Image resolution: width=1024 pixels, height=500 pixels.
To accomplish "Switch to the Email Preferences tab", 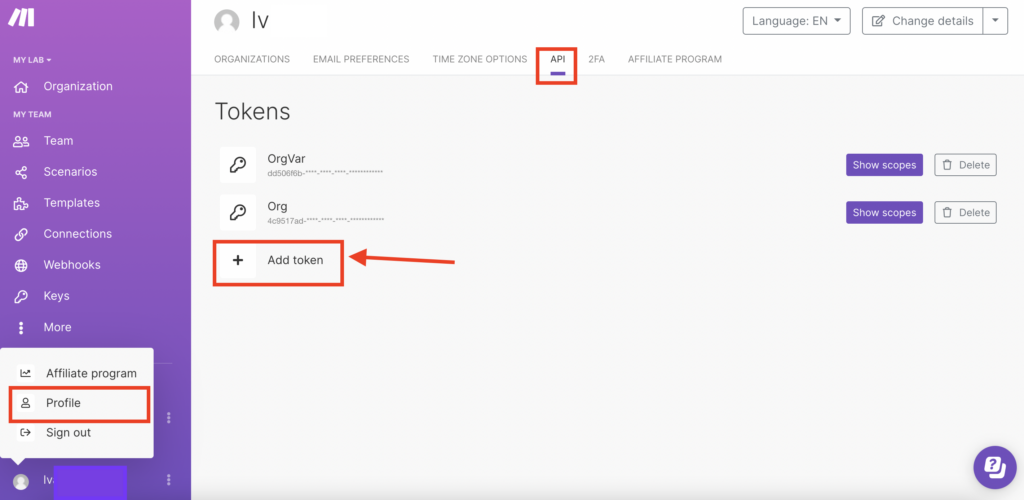I will (361, 59).
